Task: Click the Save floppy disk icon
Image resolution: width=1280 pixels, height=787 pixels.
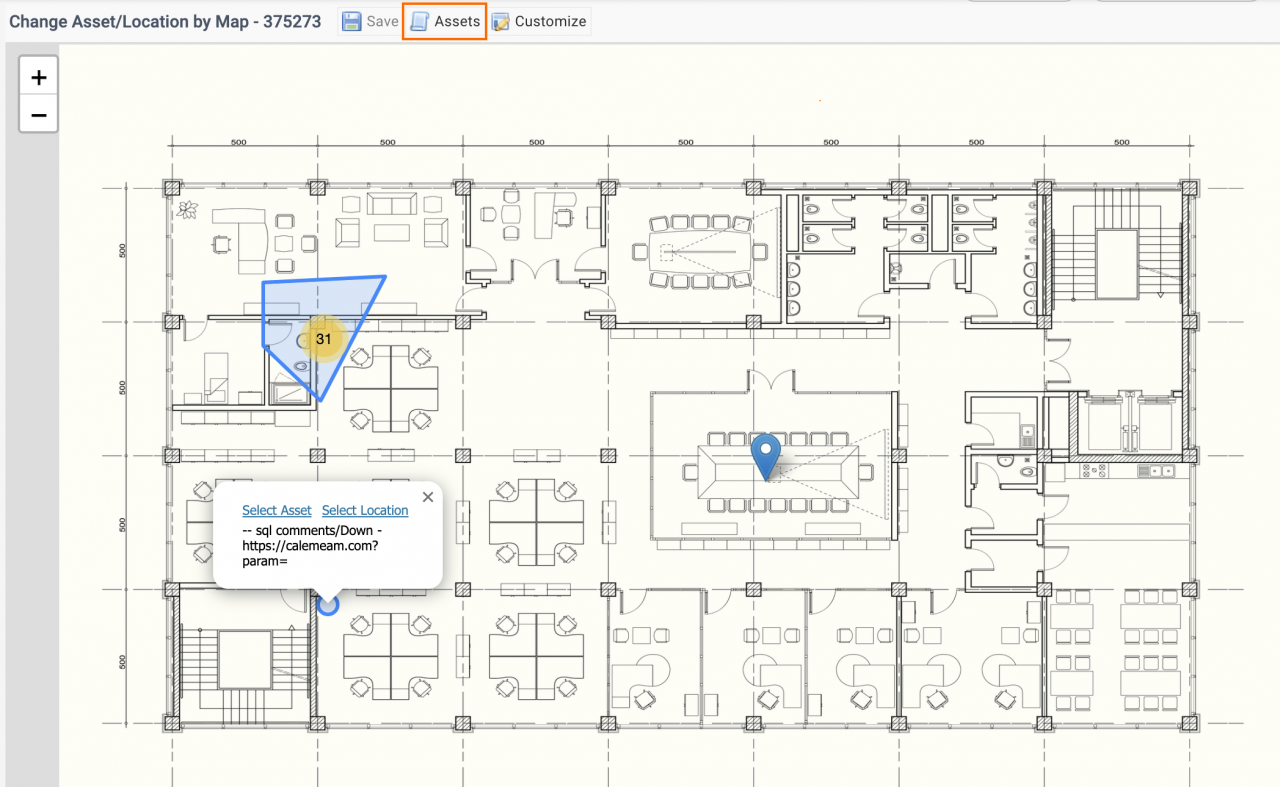Action: (352, 21)
